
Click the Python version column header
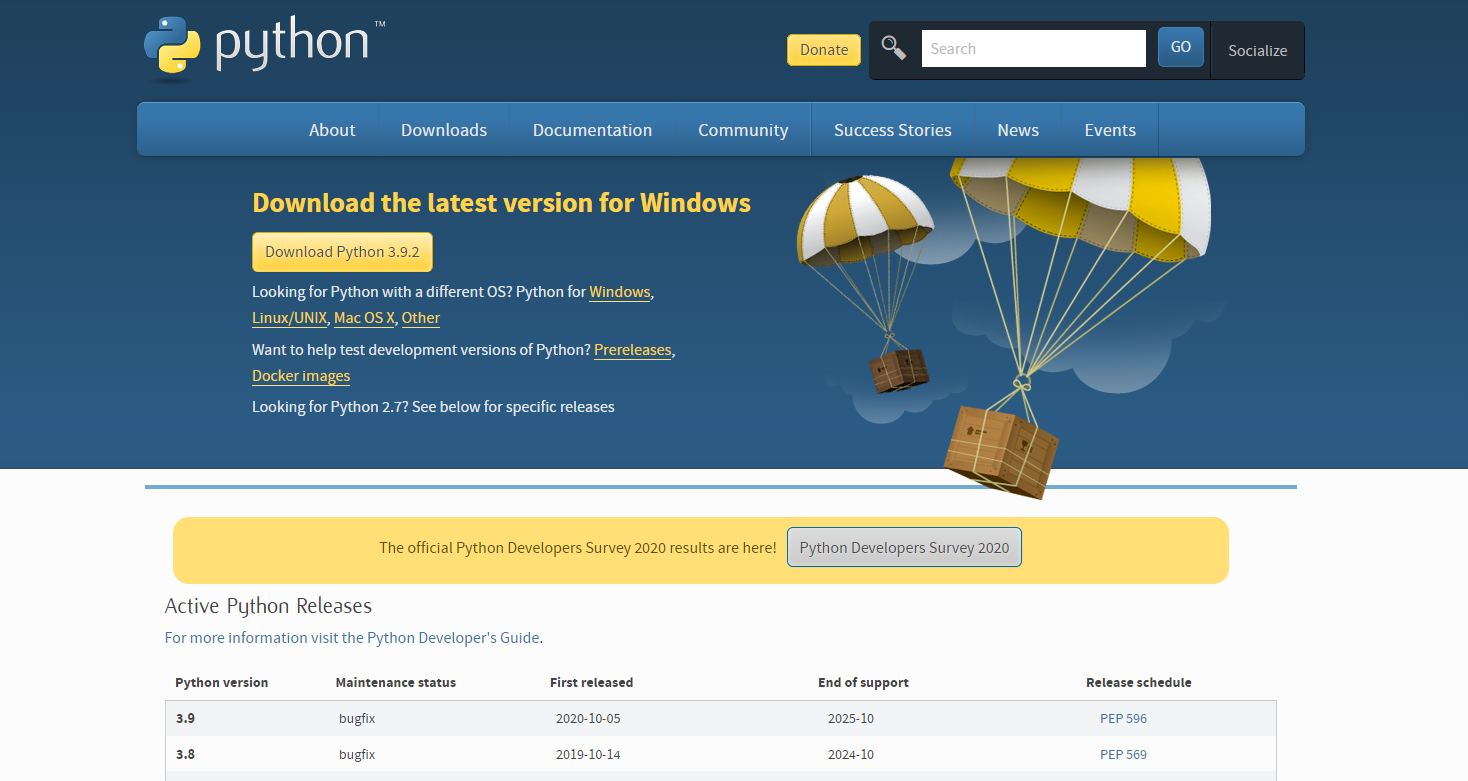tap(222, 682)
